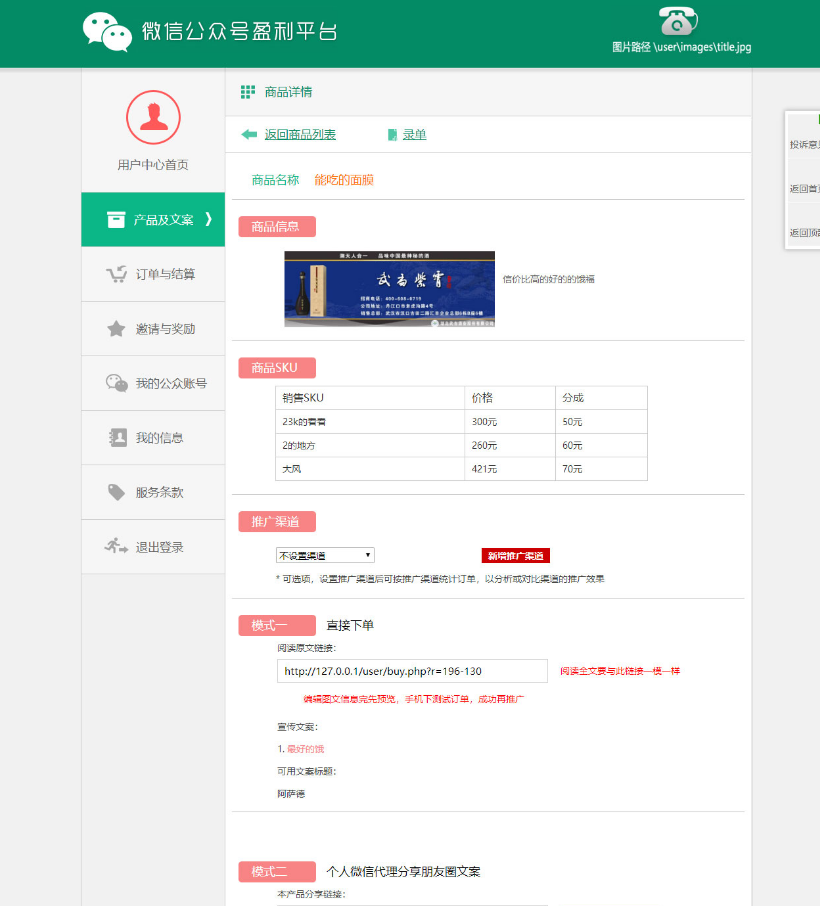This screenshot has height=906, width=820.
Task: Click the 60元 commission cell
Action: [x=601, y=445]
